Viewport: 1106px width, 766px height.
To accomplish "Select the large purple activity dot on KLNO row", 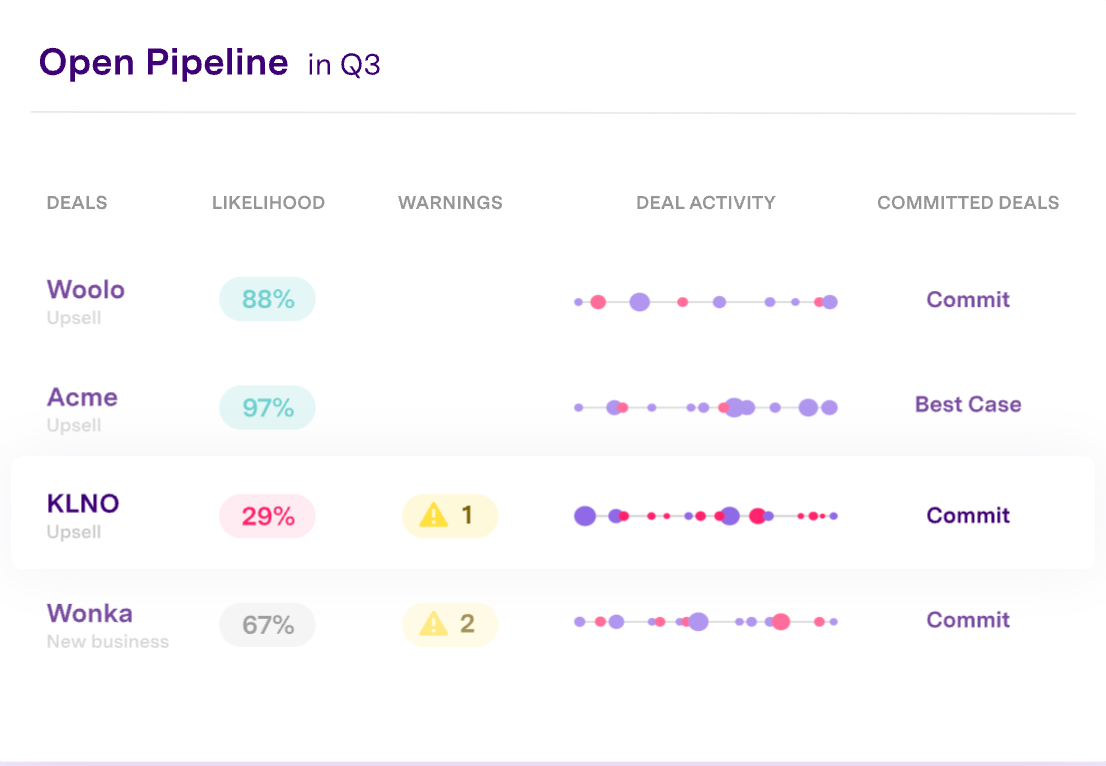I will 585,516.
